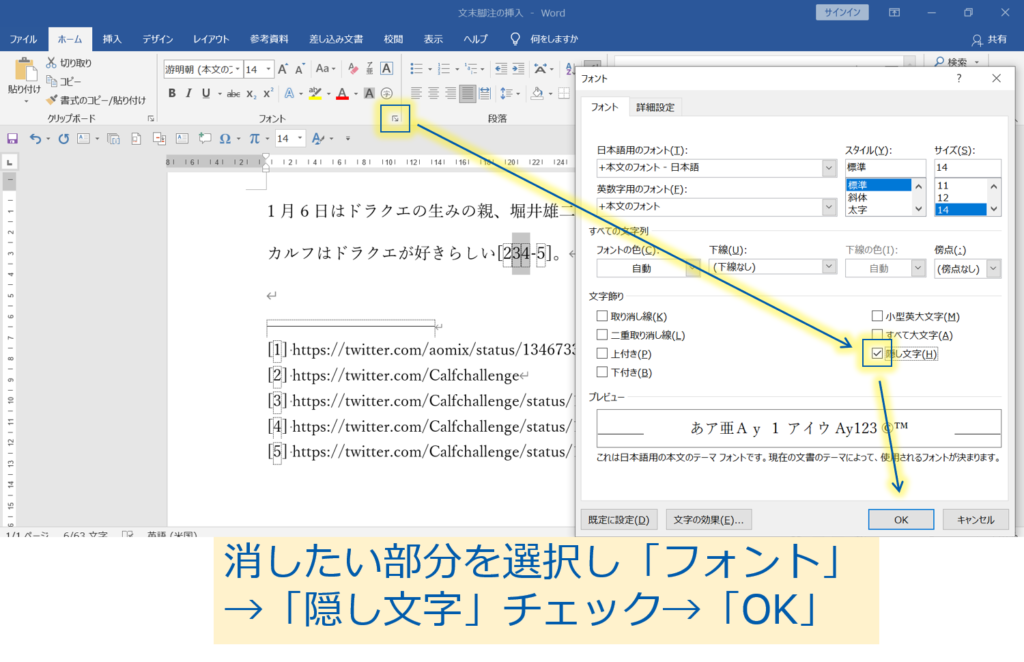Check the 下付き(B) subscript checkbox
This screenshot has width=1024, height=662.
(x=602, y=372)
